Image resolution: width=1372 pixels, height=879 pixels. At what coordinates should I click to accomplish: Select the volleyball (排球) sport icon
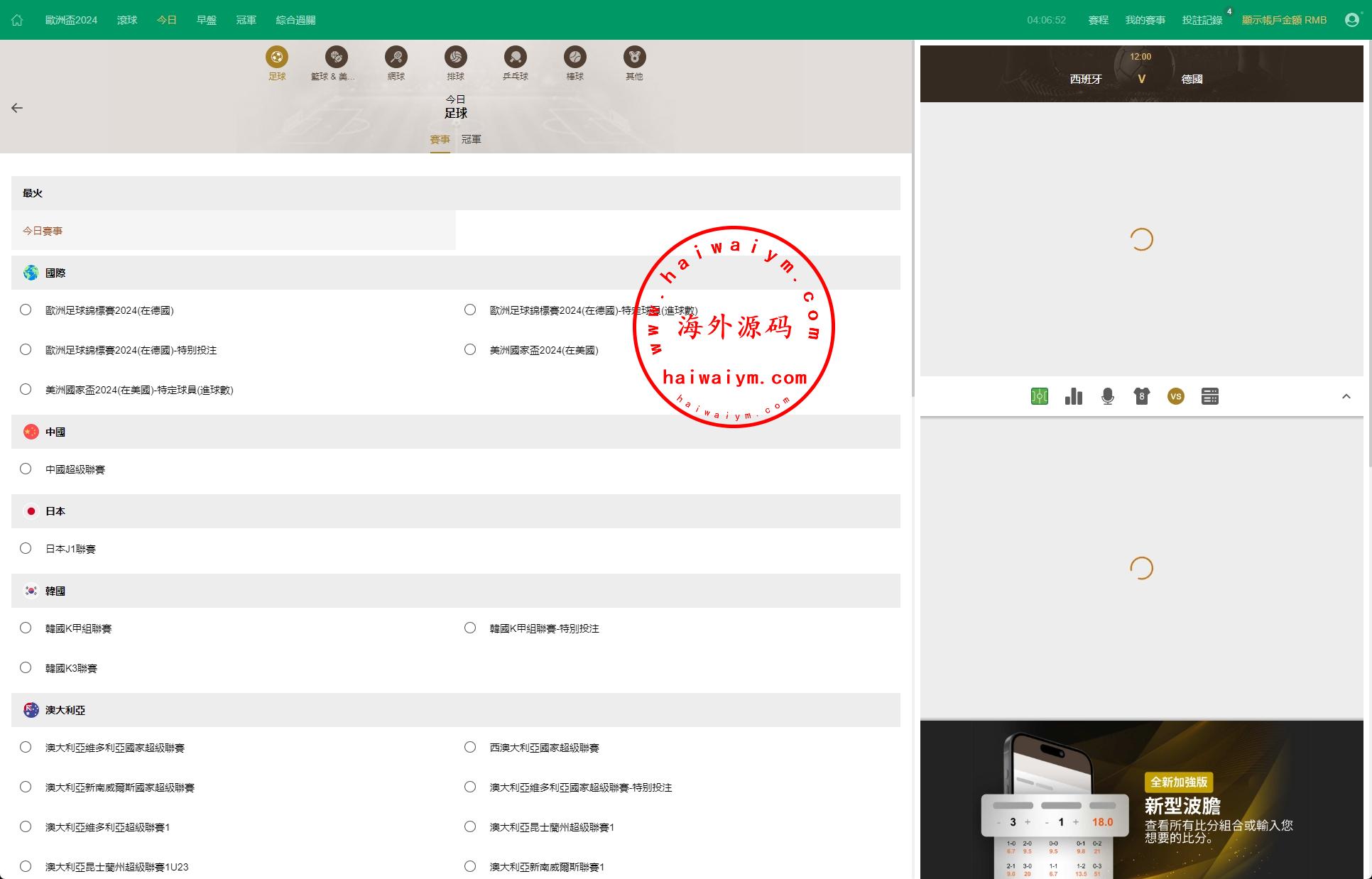click(456, 57)
